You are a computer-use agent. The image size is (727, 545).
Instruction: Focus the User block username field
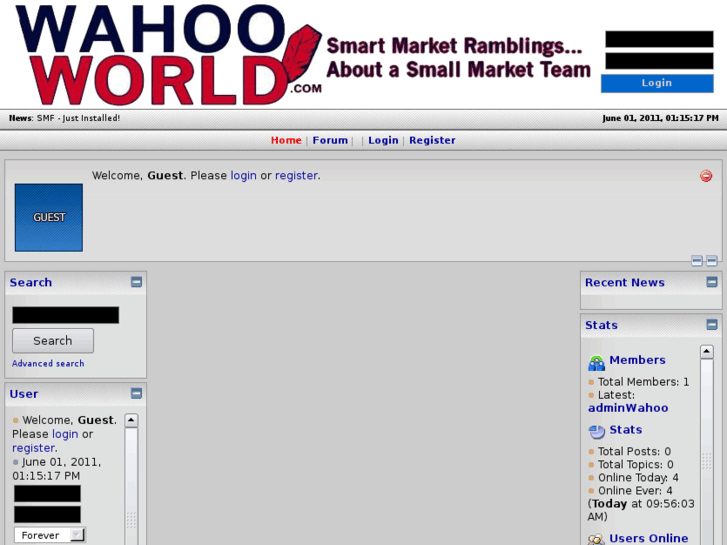point(47,494)
